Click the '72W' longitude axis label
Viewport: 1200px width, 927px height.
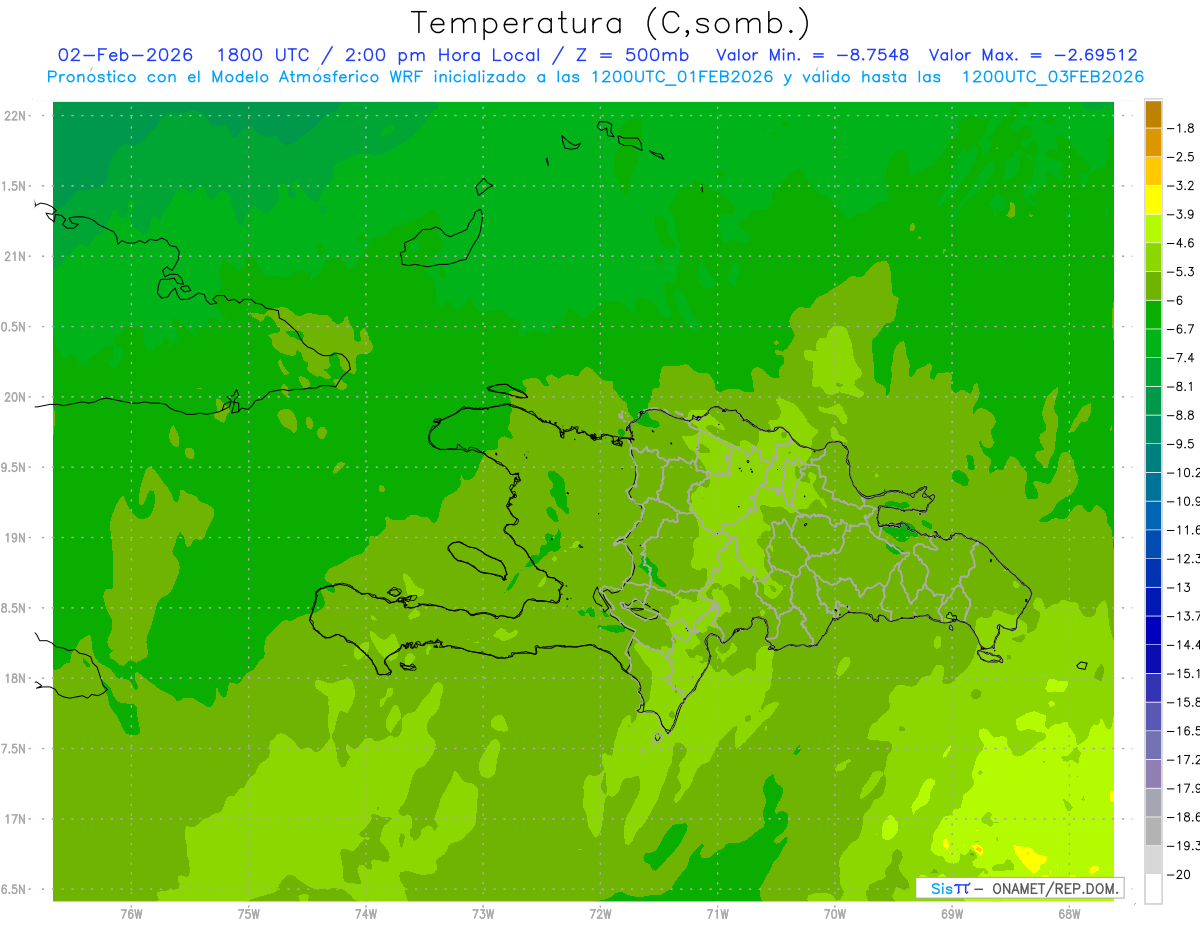coord(600,913)
